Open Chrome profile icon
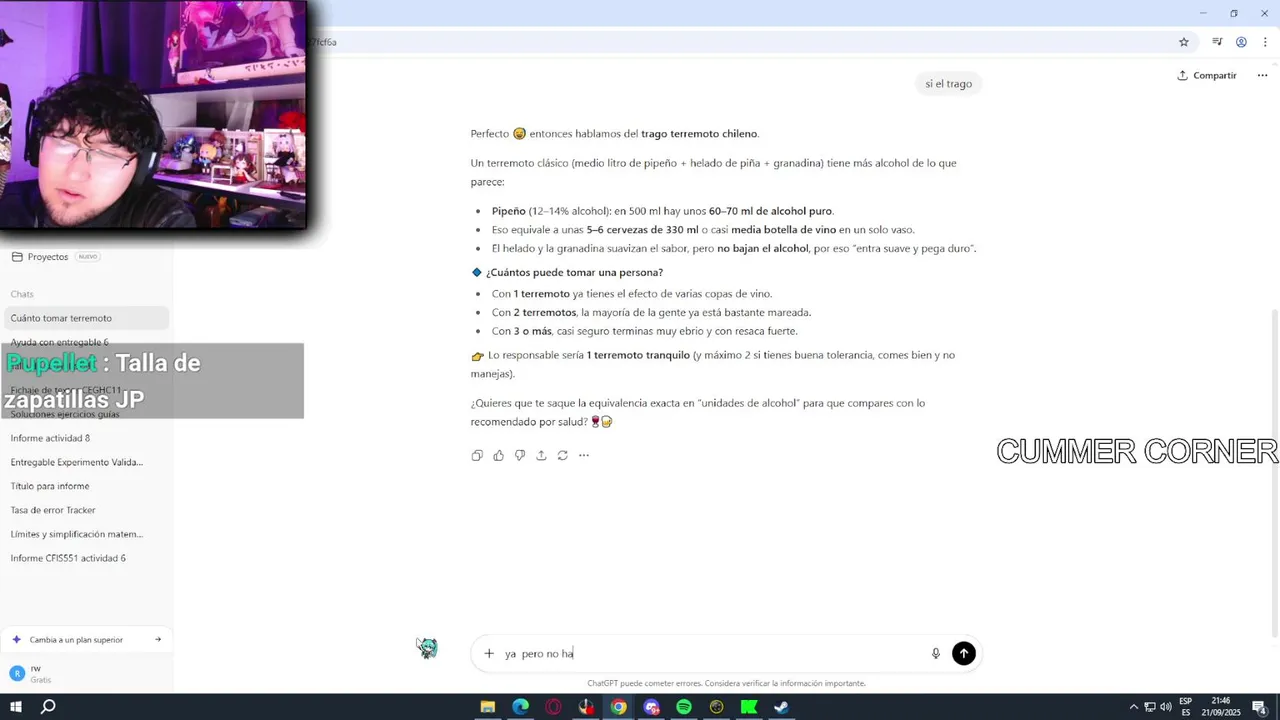The image size is (1280, 720). 1241,42
